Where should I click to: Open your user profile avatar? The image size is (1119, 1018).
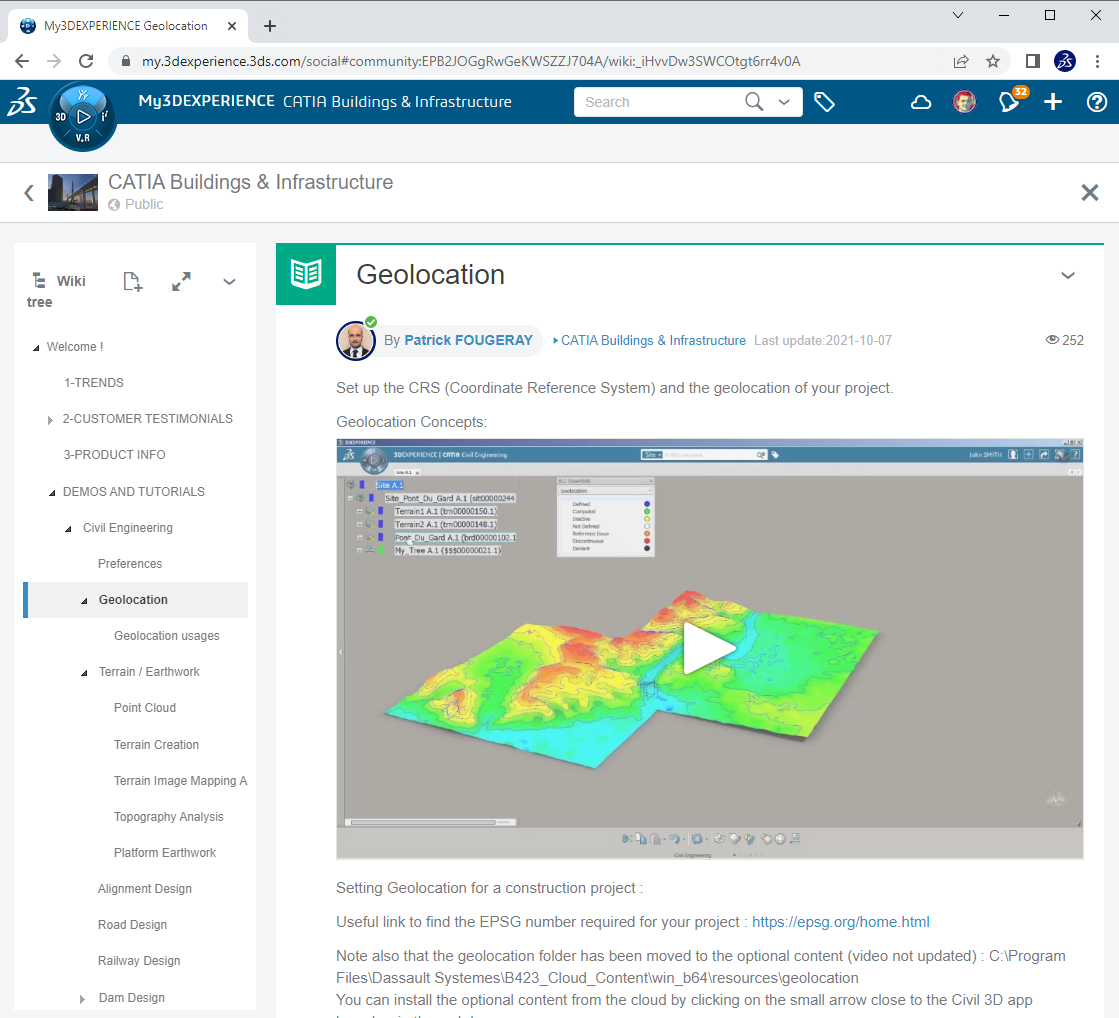[x=964, y=101]
